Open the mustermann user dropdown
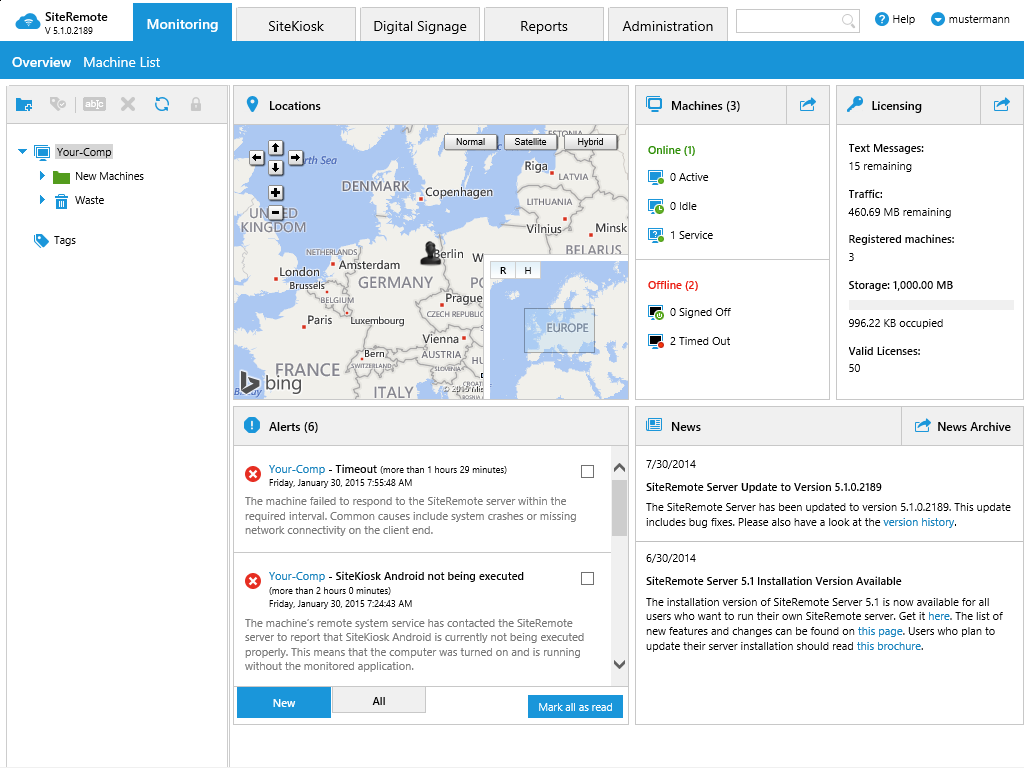 click(x=970, y=20)
